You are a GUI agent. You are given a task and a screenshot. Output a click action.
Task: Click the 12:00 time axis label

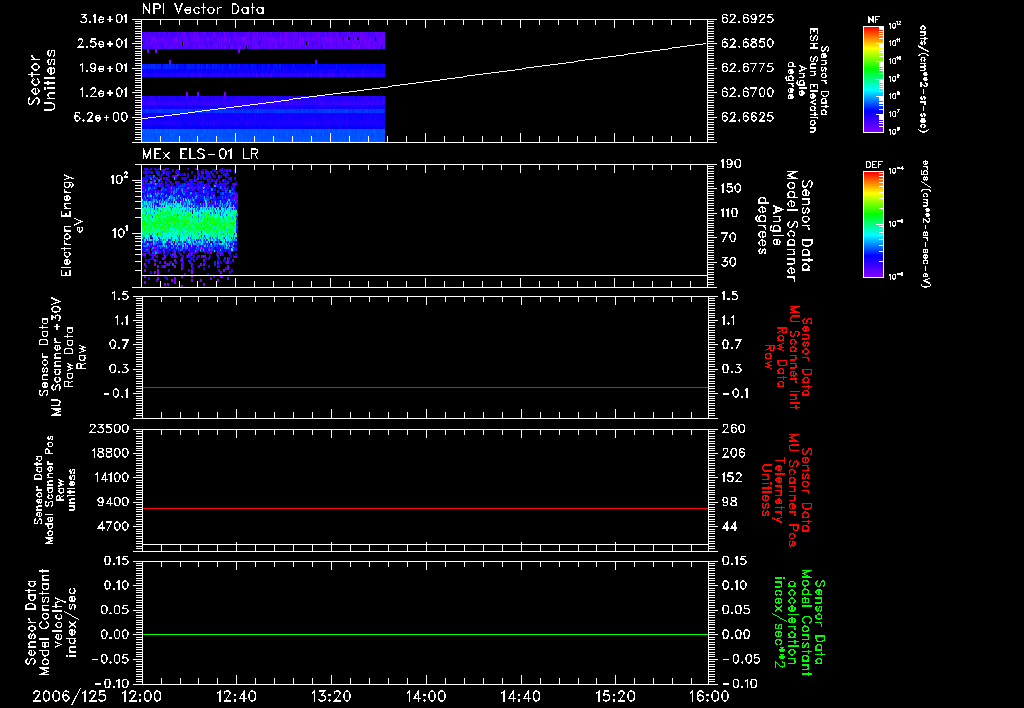coord(142,696)
